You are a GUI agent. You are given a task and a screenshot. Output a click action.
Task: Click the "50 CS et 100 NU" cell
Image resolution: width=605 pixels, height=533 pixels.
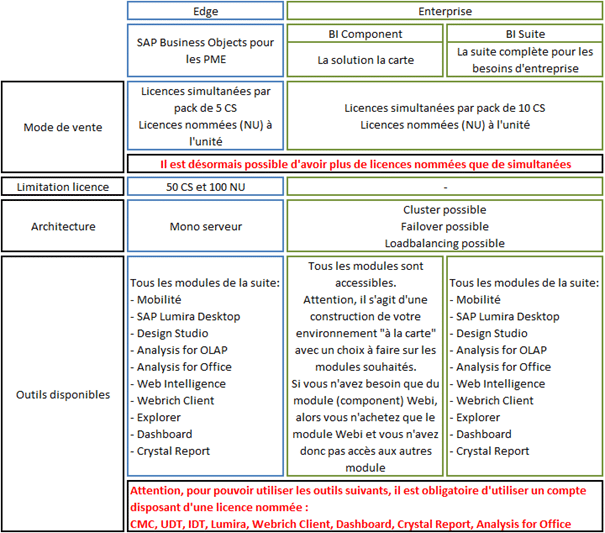[x=205, y=187]
